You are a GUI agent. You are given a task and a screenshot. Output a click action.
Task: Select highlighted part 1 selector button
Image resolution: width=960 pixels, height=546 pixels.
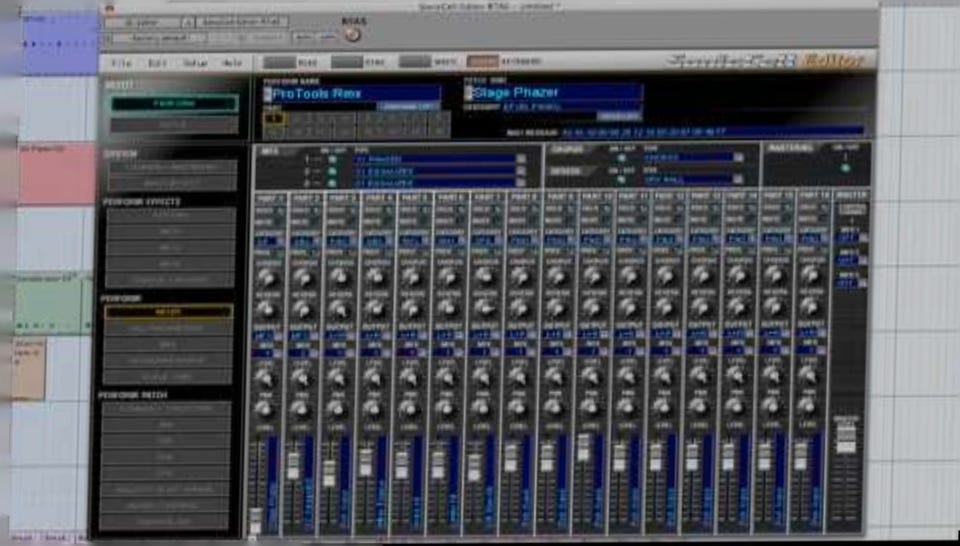[274, 118]
